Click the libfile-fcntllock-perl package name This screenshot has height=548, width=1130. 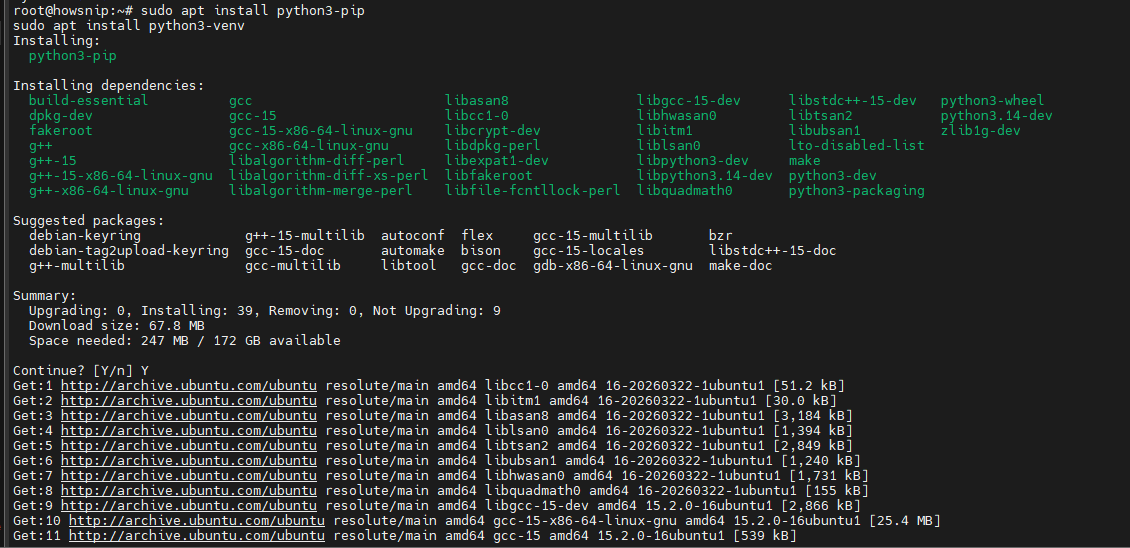533,191
